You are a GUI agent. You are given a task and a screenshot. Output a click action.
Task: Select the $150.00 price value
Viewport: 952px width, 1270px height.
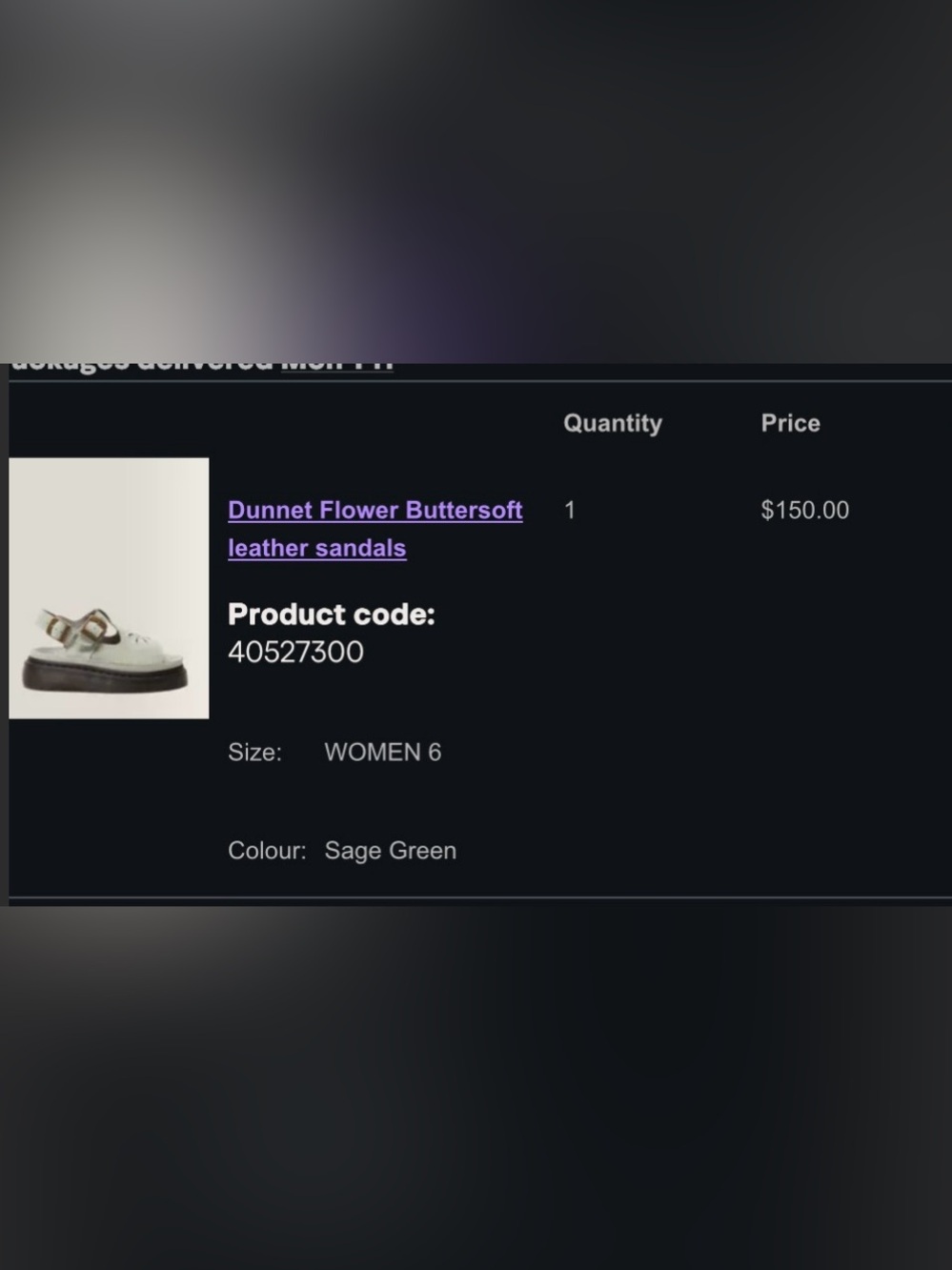click(804, 511)
